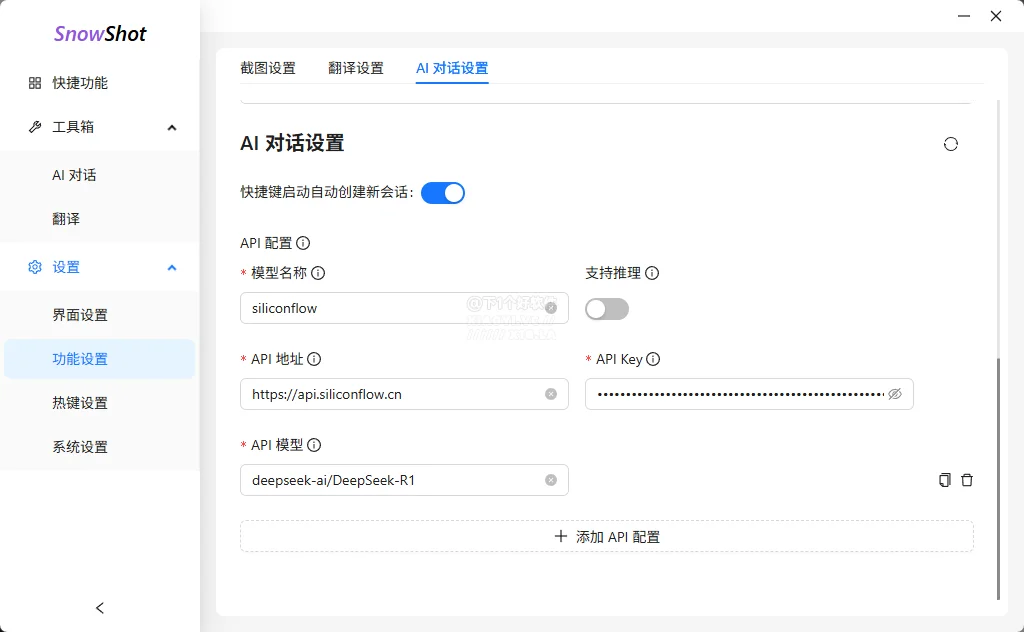Screen dimensions: 1024x632
Task: Click the info icon next to API 模型
Action: click(x=314, y=445)
